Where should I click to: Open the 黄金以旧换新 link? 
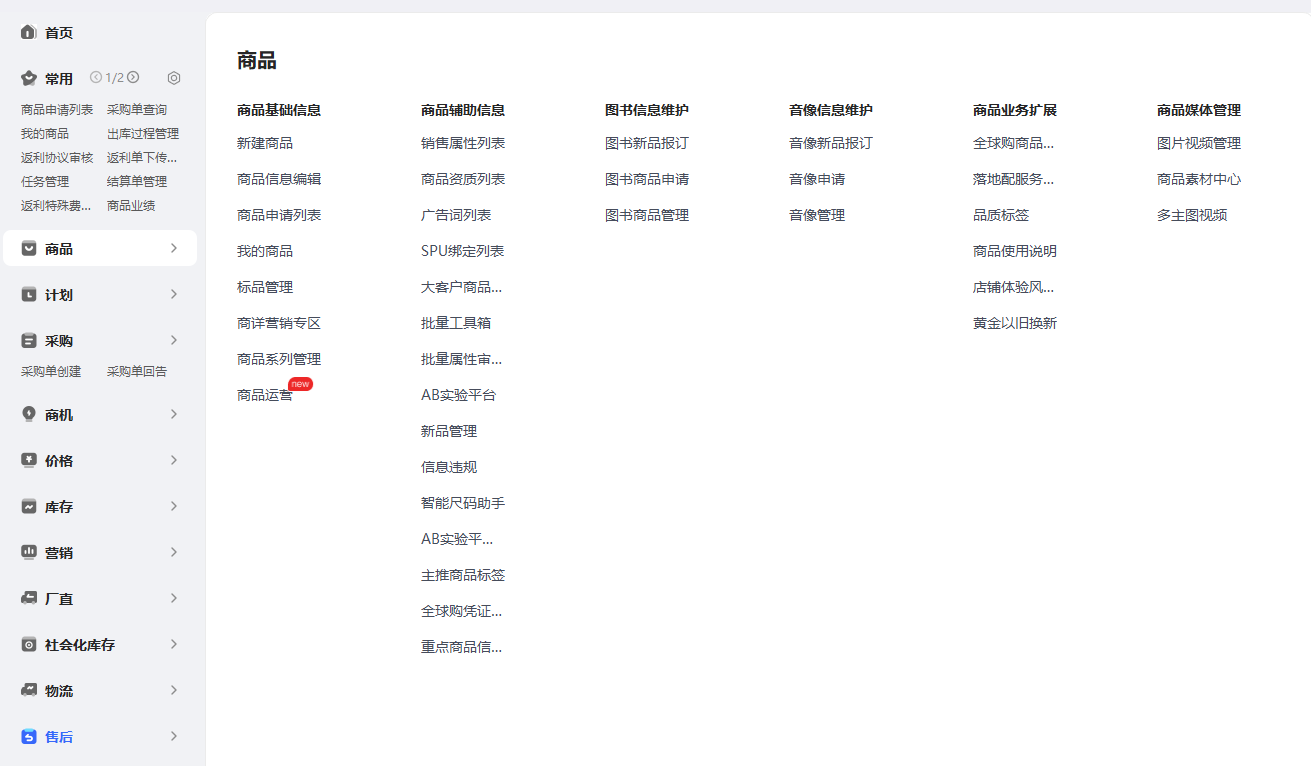tap(1014, 323)
